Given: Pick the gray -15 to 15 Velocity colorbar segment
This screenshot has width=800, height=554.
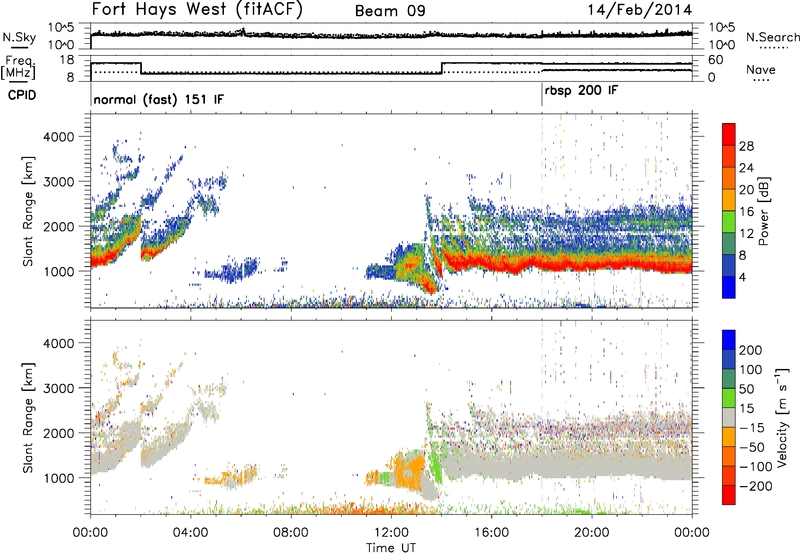Looking at the screenshot, I should (729, 418).
